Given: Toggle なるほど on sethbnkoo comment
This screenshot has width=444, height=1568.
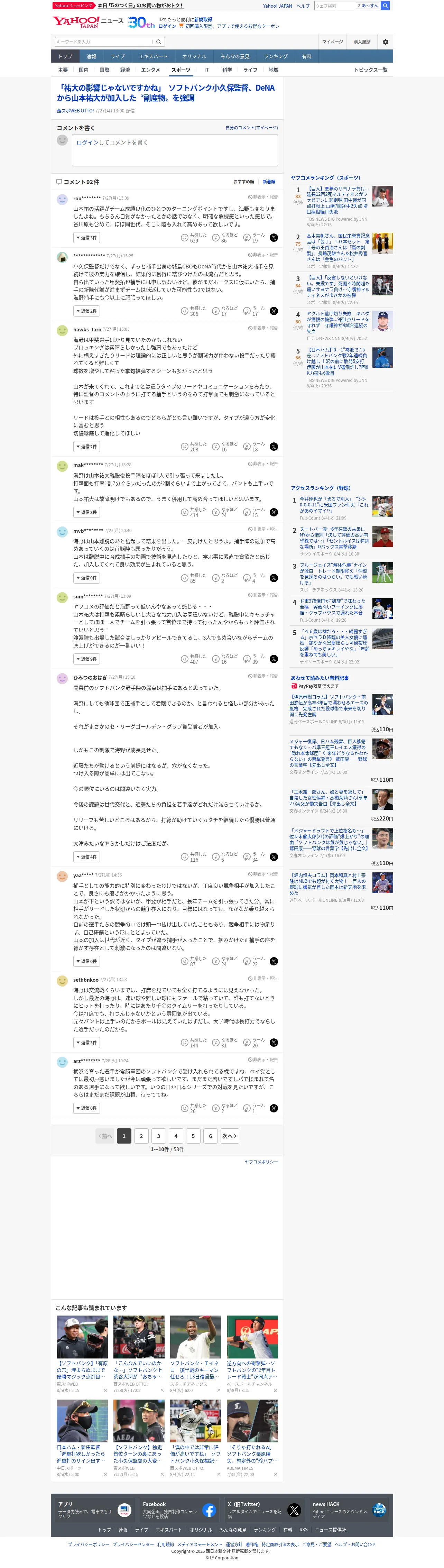Looking at the screenshot, I should (x=224, y=1043).
